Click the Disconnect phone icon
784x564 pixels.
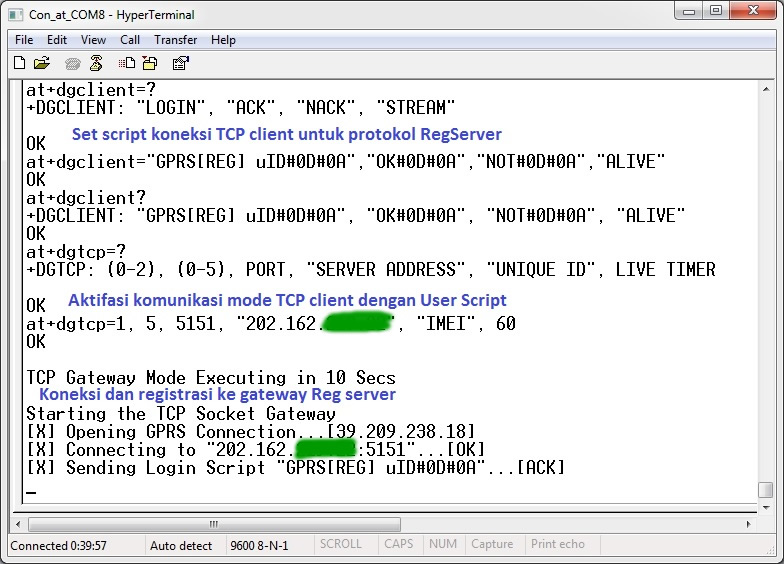point(96,63)
